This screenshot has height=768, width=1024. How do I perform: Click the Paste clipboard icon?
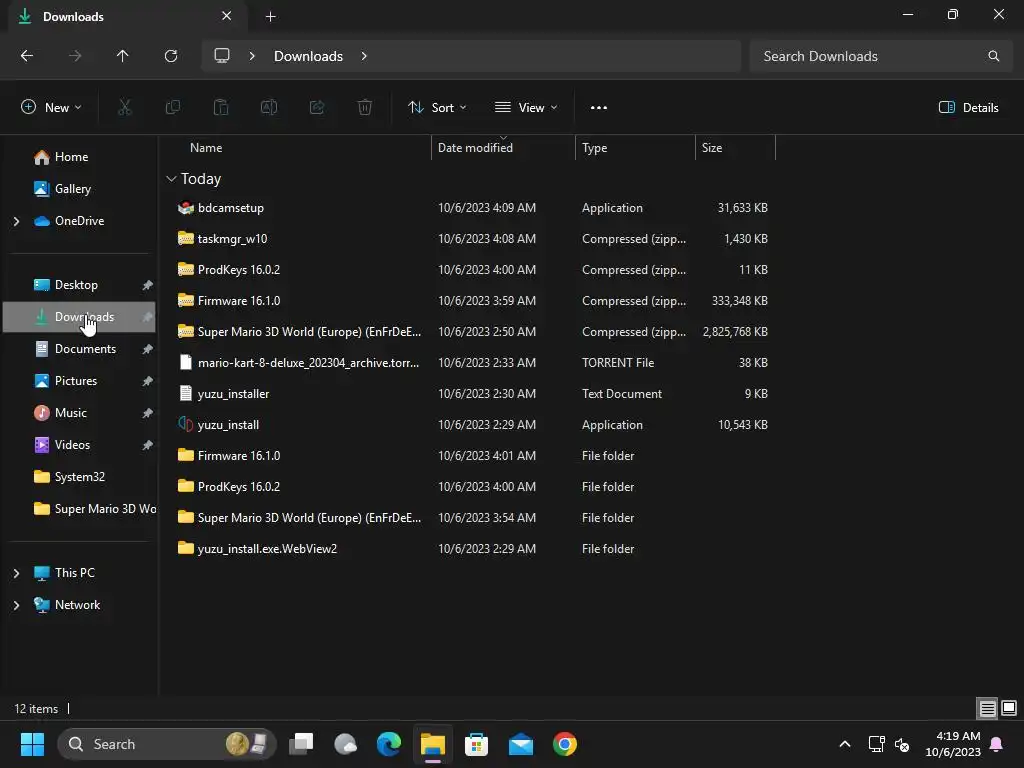(x=221, y=108)
